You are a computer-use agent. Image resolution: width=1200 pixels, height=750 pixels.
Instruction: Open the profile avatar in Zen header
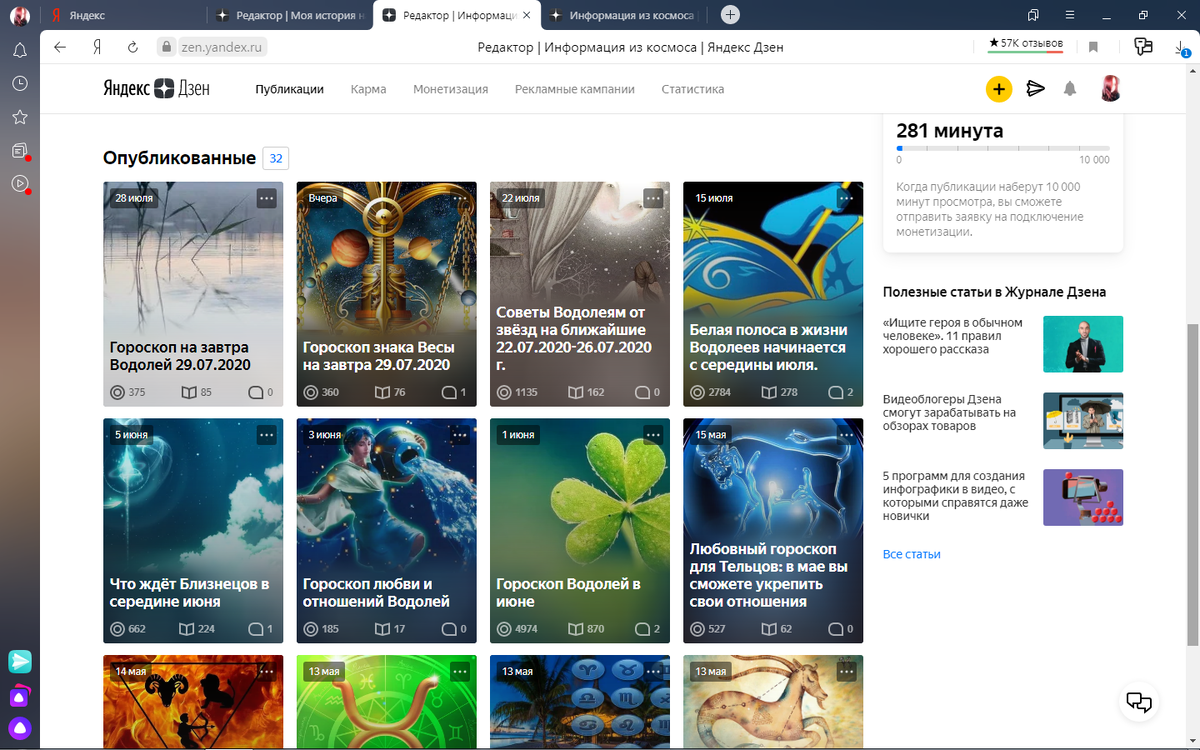[1110, 89]
